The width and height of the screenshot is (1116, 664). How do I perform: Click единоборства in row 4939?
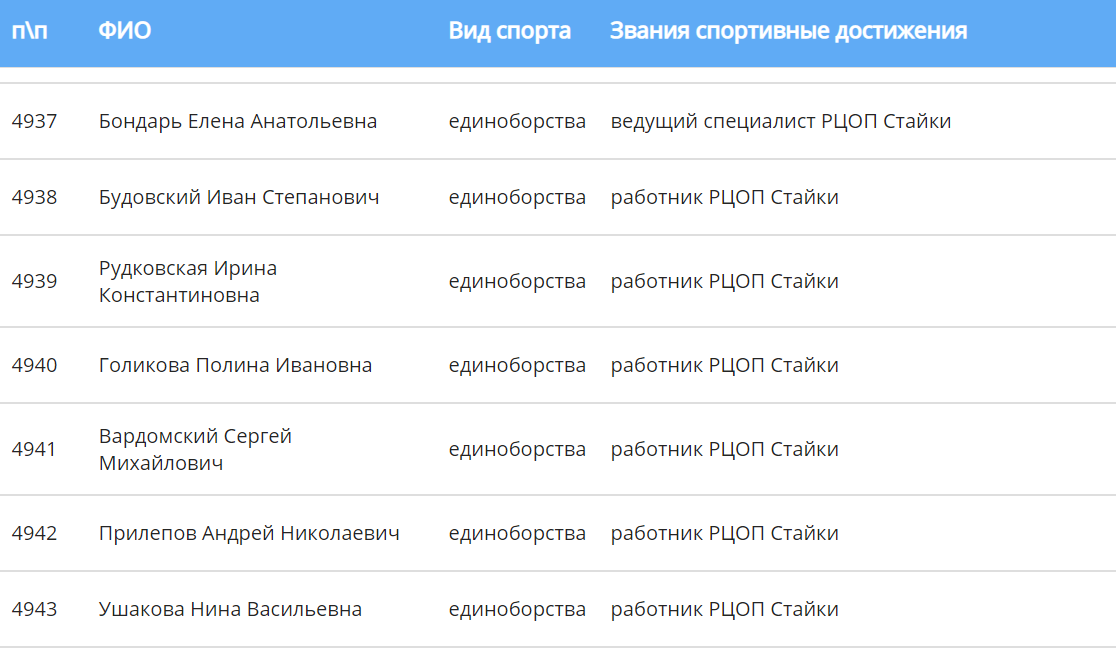click(517, 281)
